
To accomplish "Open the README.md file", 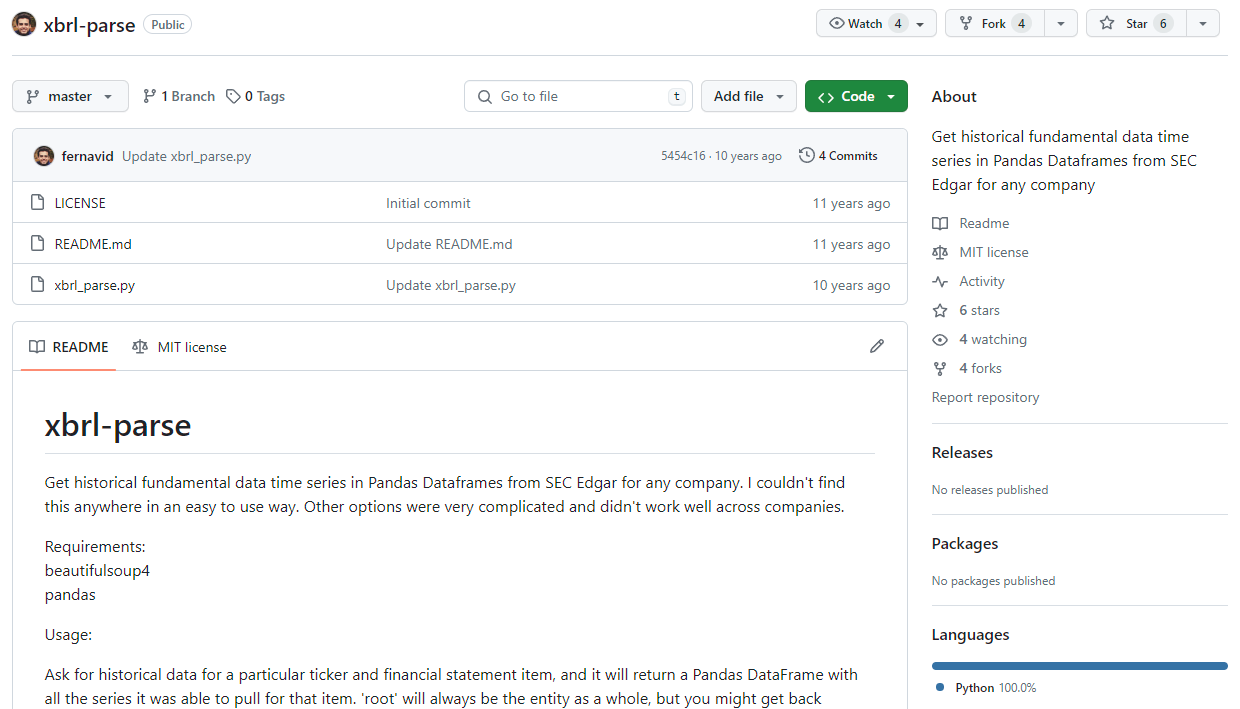I will [x=93, y=244].
